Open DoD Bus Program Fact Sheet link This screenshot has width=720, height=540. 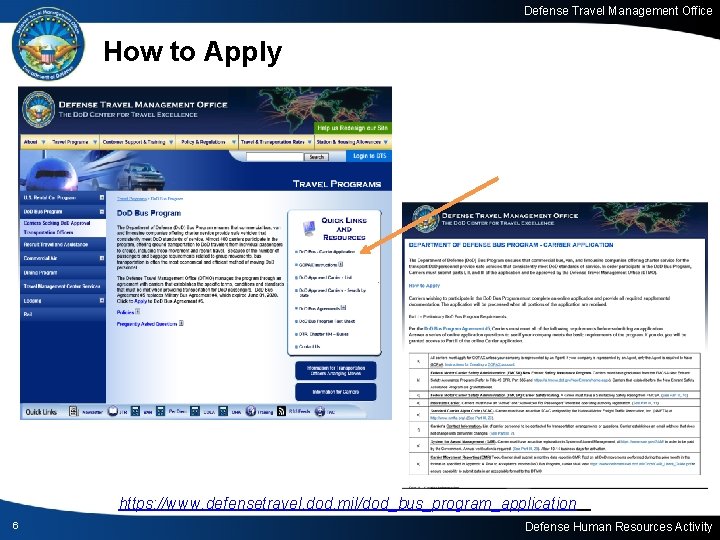tap(327, 321)
